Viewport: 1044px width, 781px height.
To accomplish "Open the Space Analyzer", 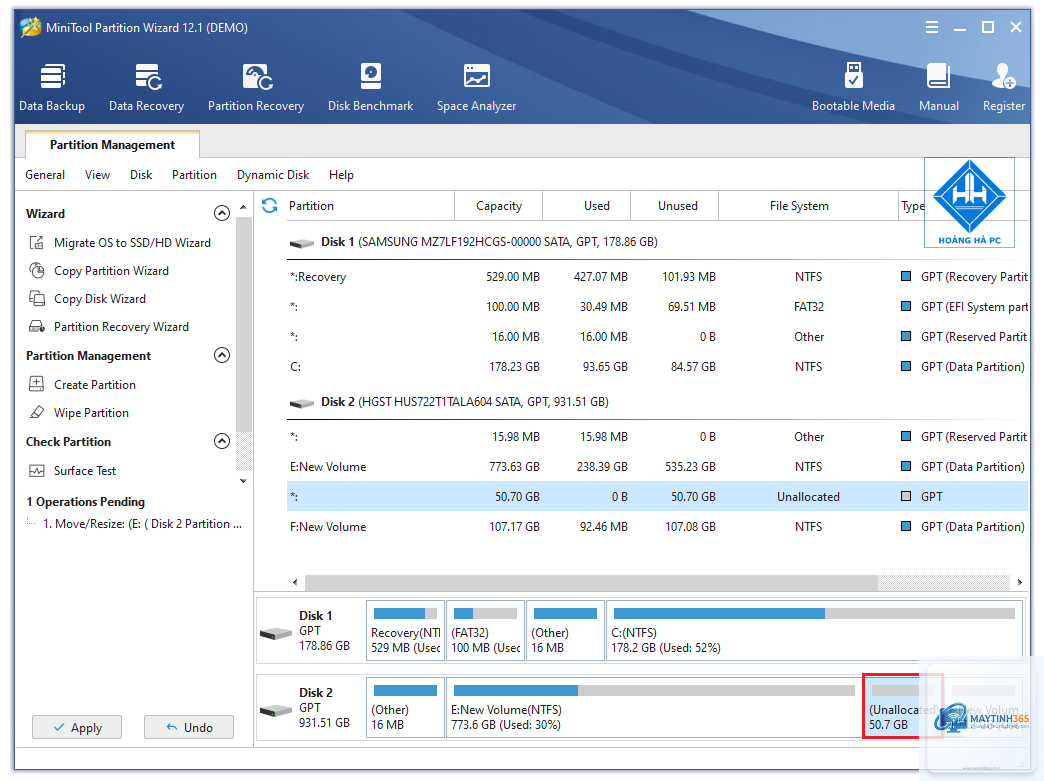I will [x=476, y=87].
